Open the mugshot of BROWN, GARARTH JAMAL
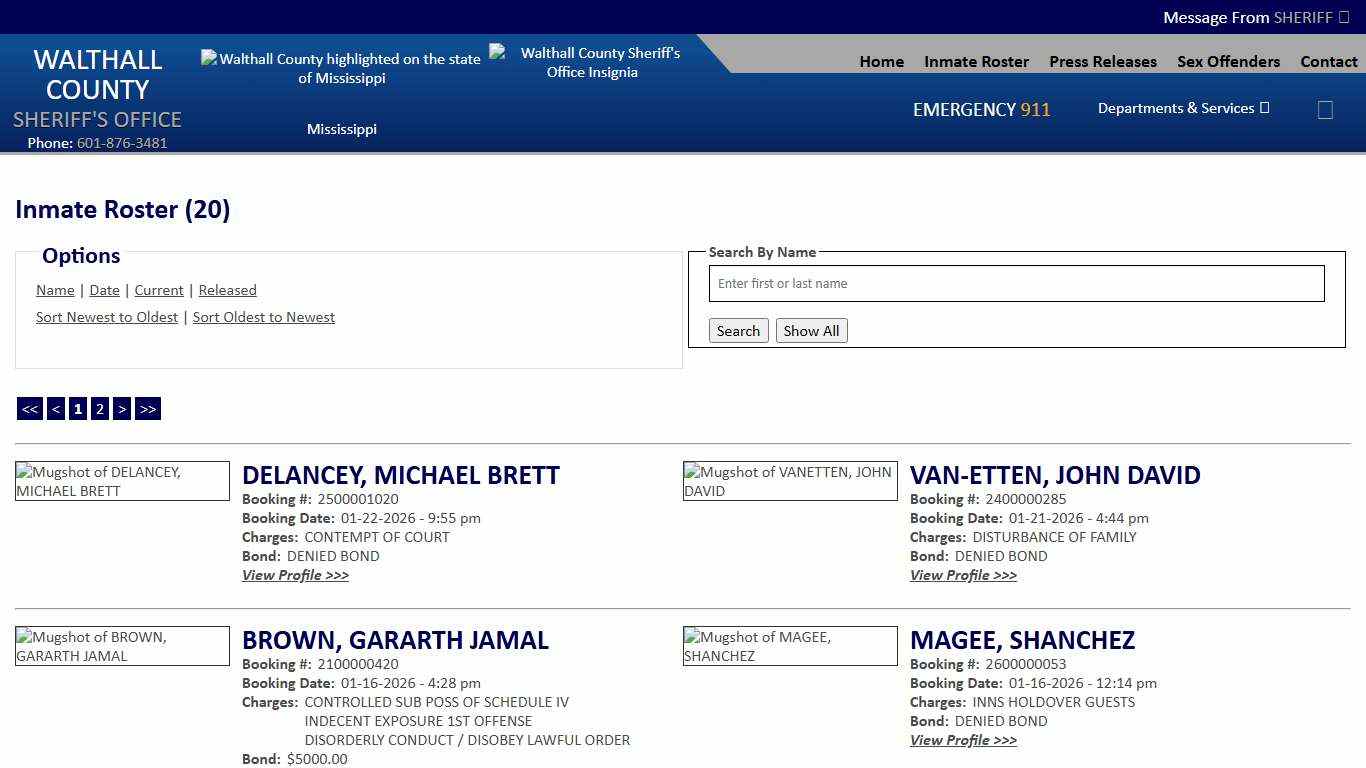 [122, 646]
